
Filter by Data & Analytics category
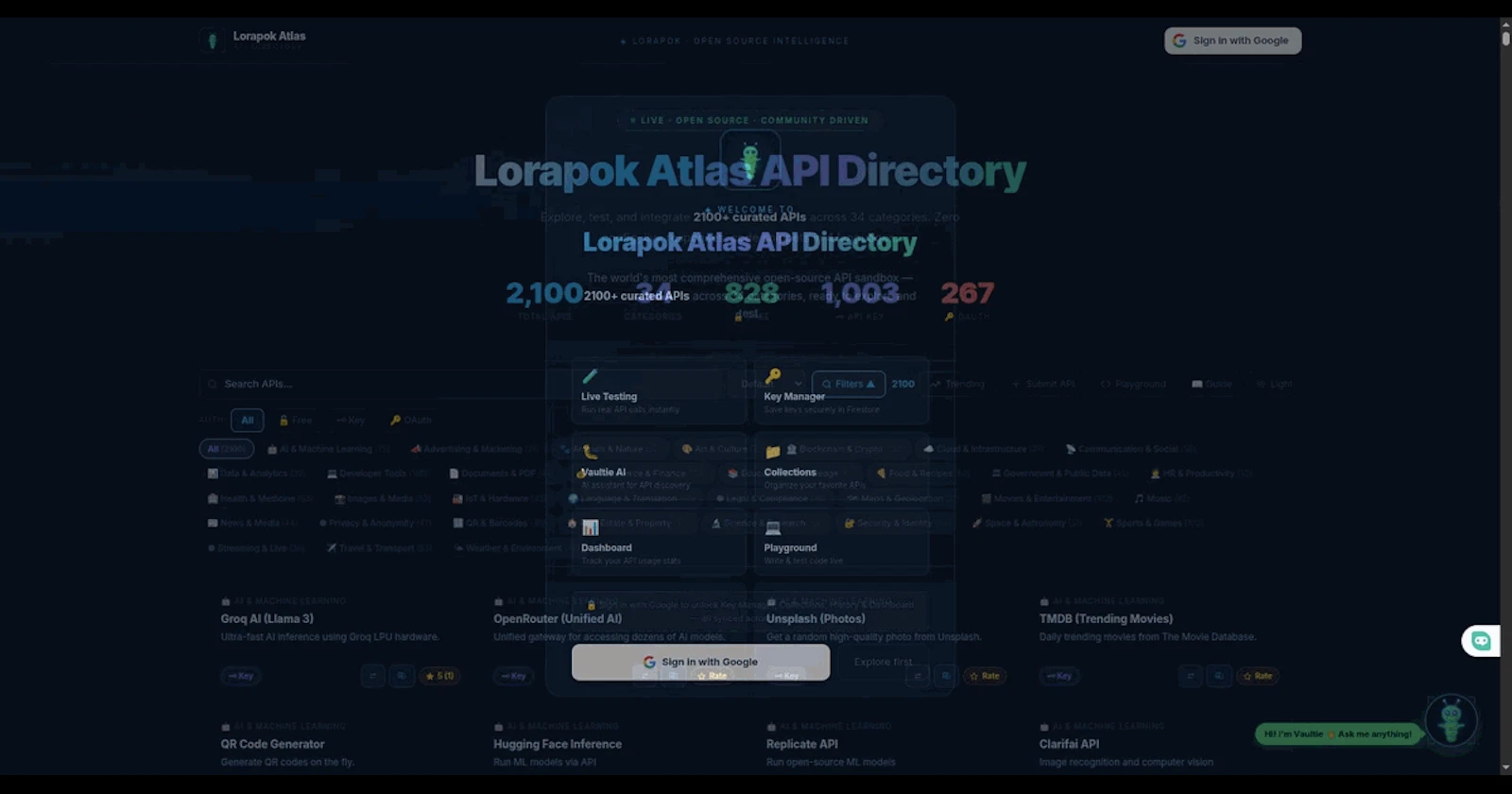point(255,474)
